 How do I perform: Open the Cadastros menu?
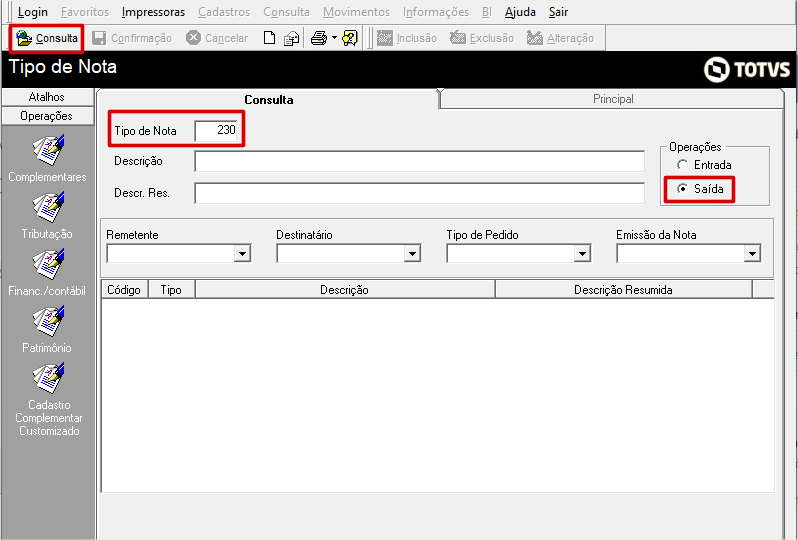click(224, 12)
